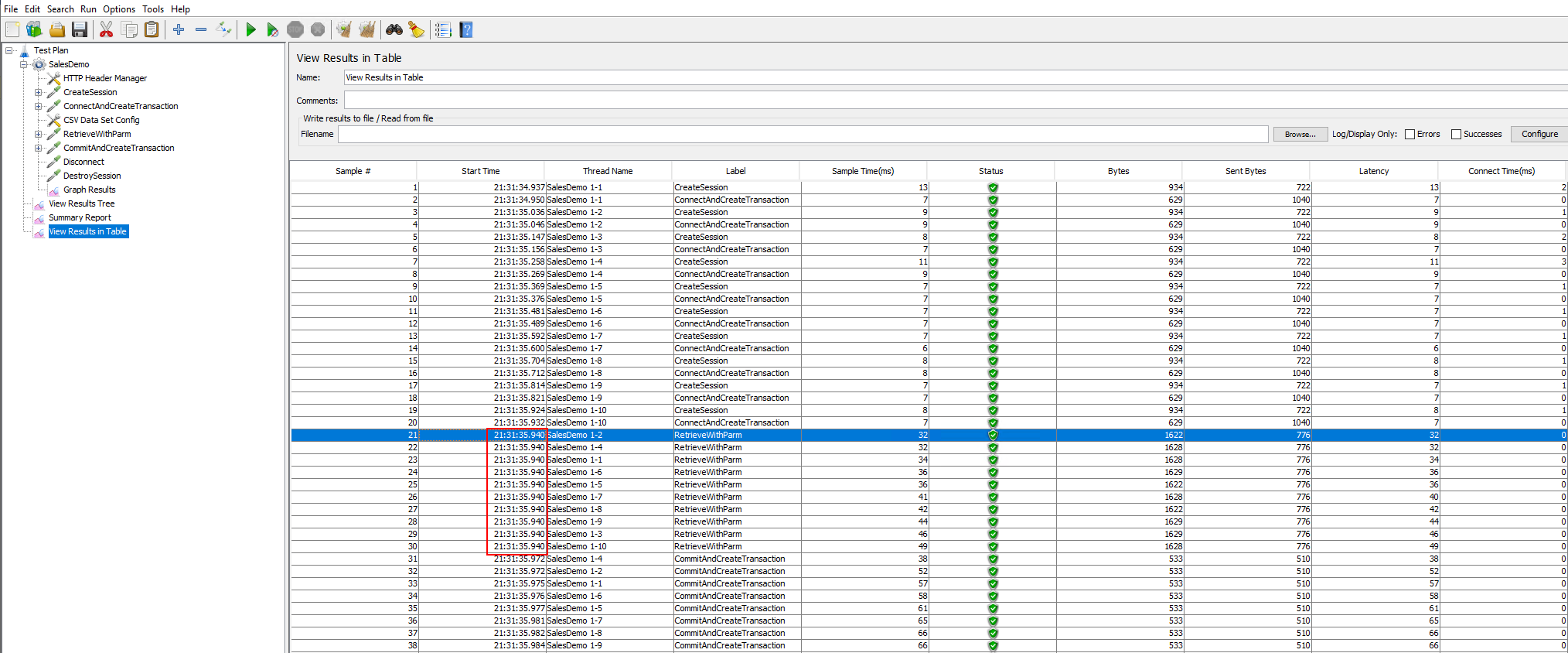Image resolution: width=1568 pixels, height=653 pixels.
Task: Select row 30 thread SalesDemo 1-10
Action: pyautogui.click(x=577, y=546)
